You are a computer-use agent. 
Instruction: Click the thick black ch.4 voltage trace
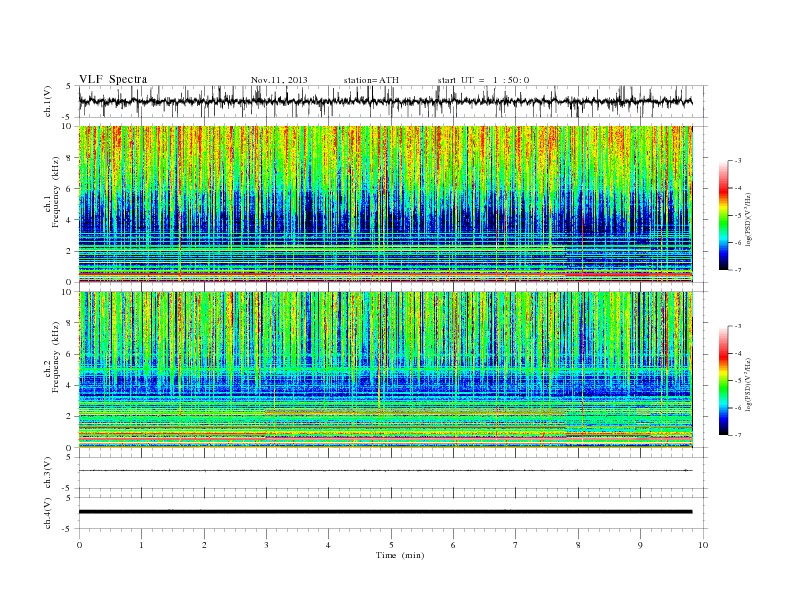point(385,512)
